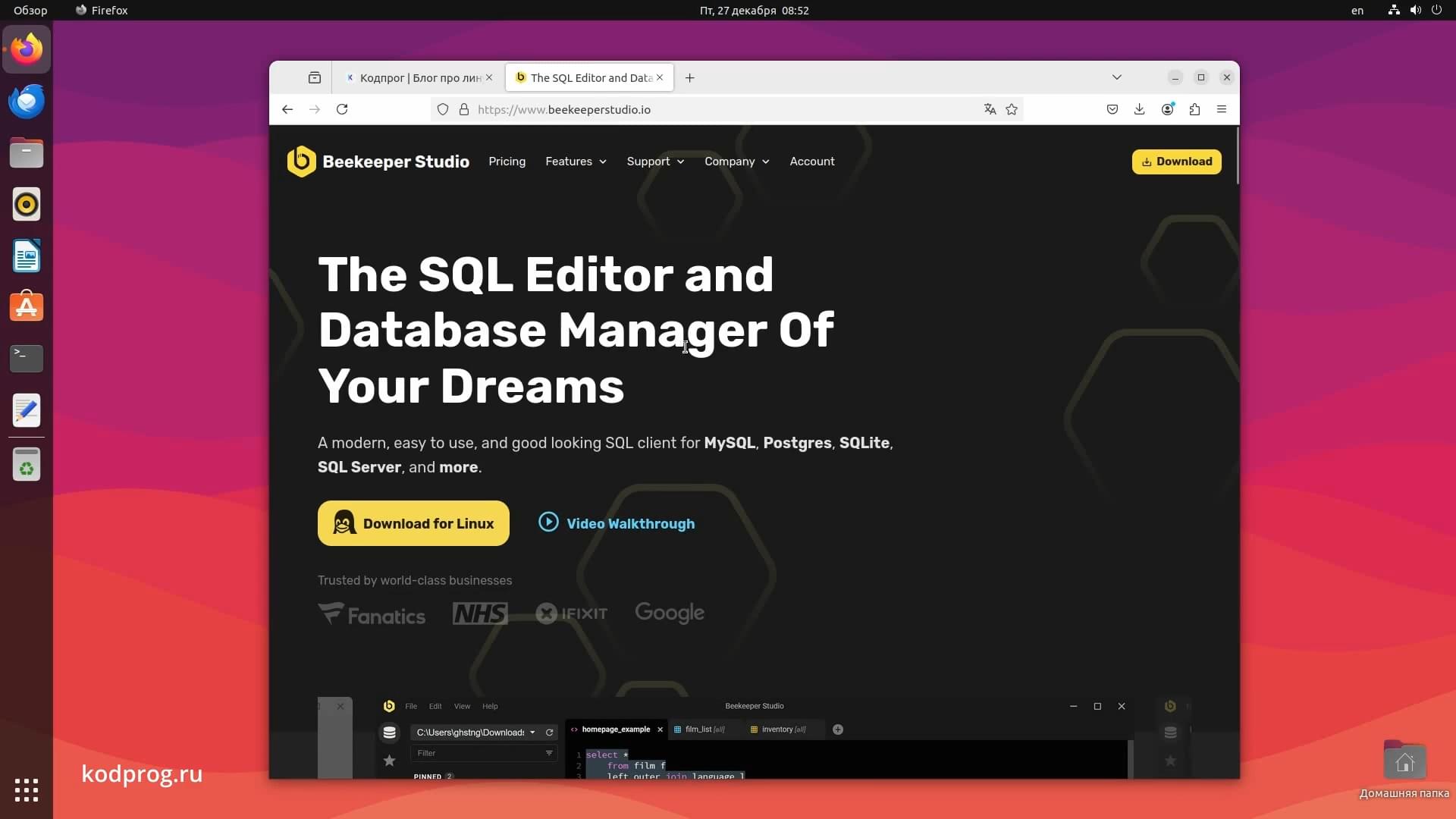Screen dimensions: 1456x819
Task: Click the translate page icon in address bar
Action: pos(990,109)
